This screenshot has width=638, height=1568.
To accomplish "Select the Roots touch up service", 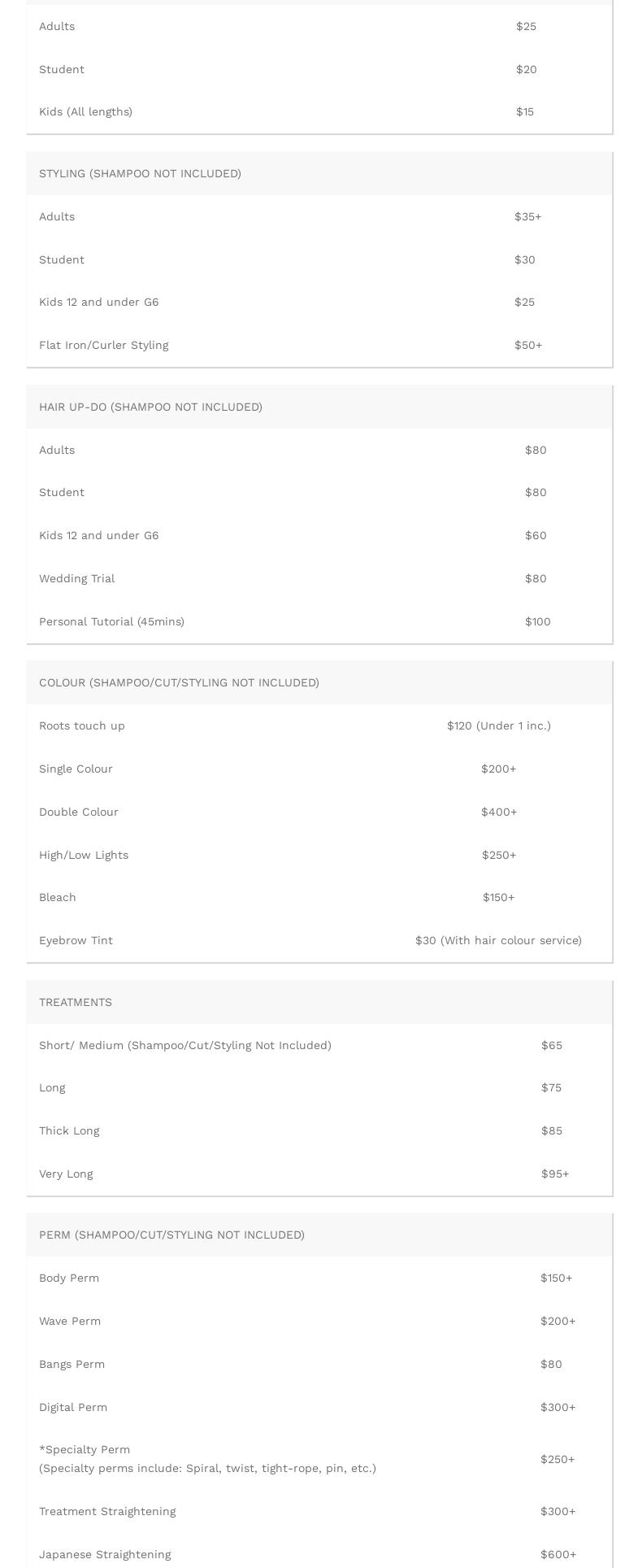I will pyautogui.click(x=82, y=725).
